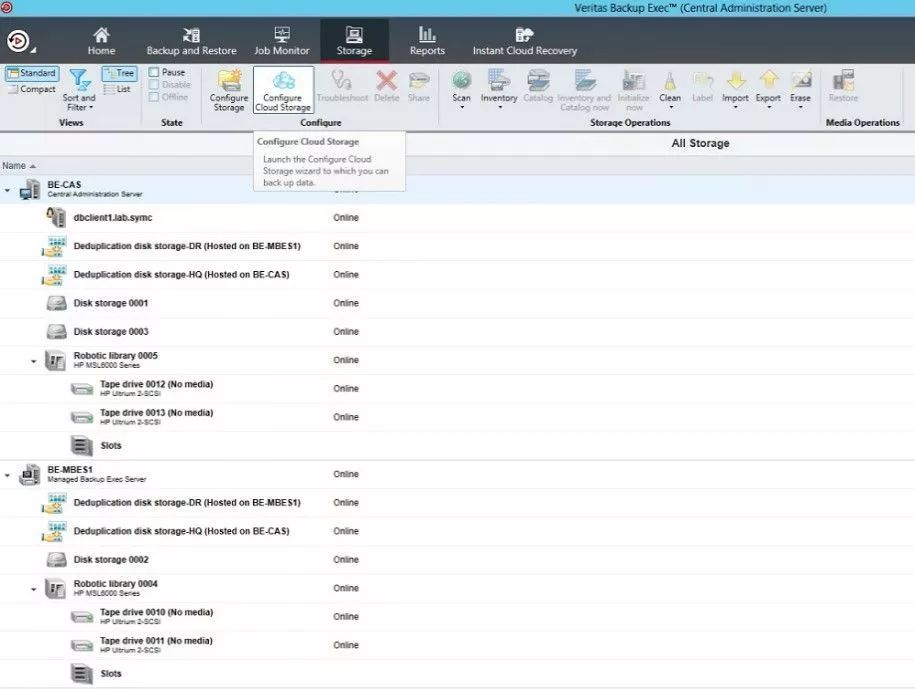This screenshot has width=915, height=689.
Task: Open the Erase dropdown arrow
Action: click(x=801, y=107)
